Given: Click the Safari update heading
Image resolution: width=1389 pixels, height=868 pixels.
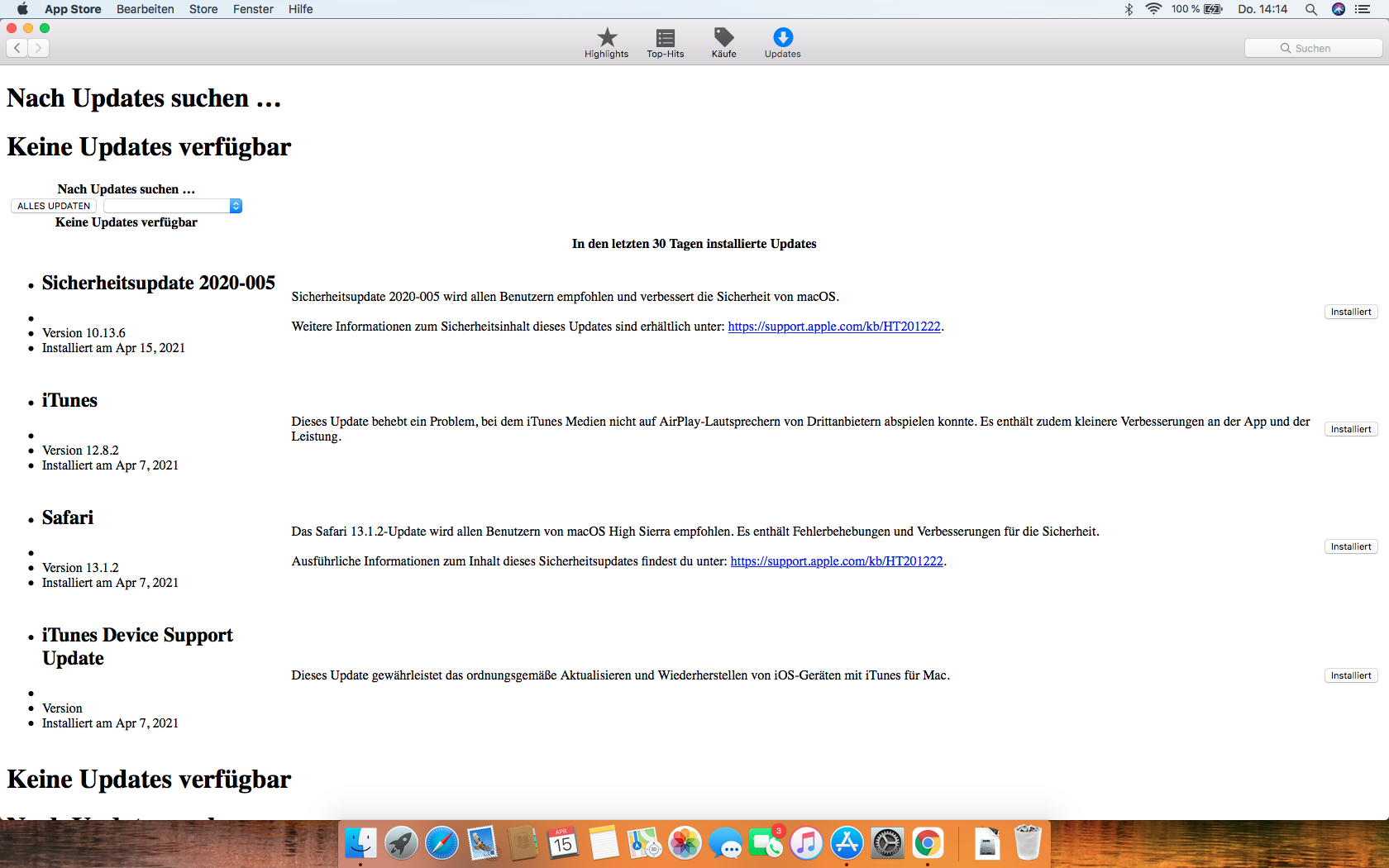Looking at the screenshot, I should (x=68, y=517).
